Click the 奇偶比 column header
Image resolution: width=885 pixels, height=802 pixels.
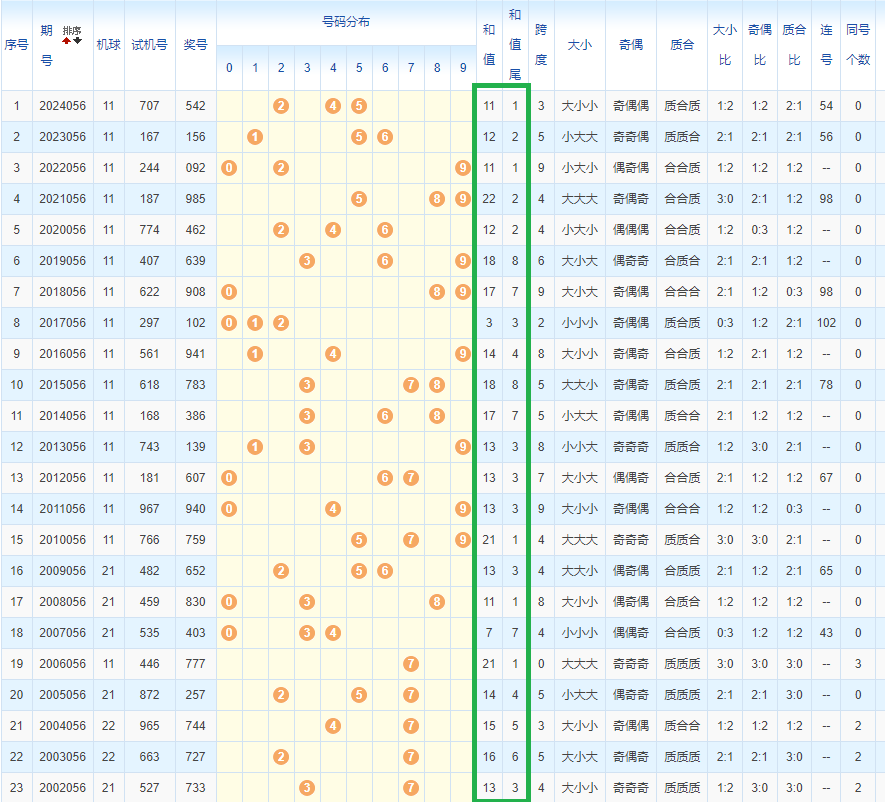tap(760, 45)
